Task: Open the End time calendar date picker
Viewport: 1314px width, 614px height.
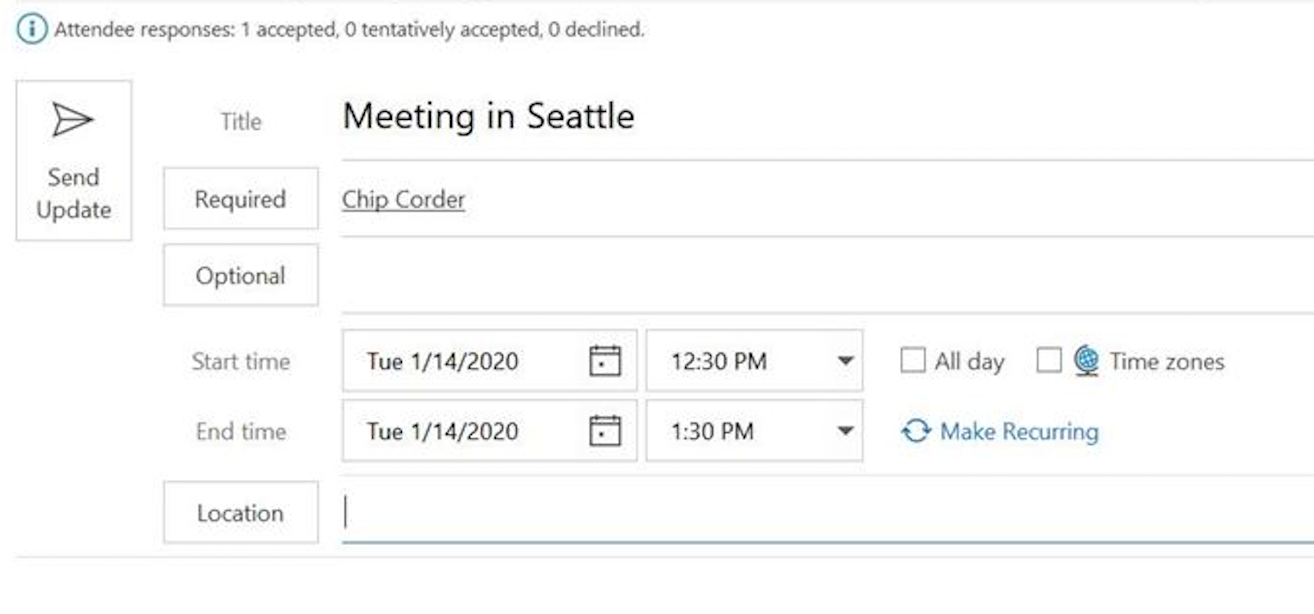Action: coord(605,431)
